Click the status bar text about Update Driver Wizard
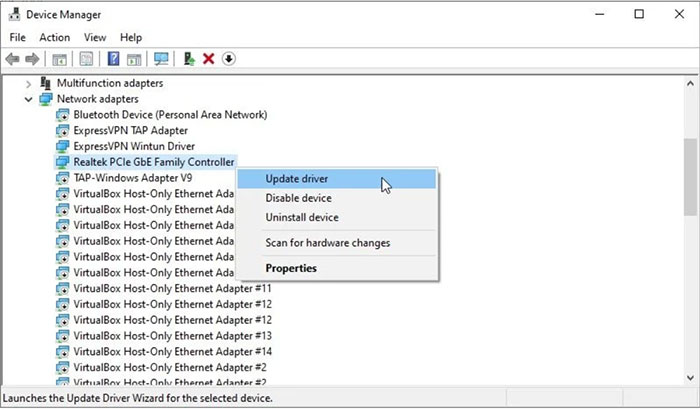 138,398
